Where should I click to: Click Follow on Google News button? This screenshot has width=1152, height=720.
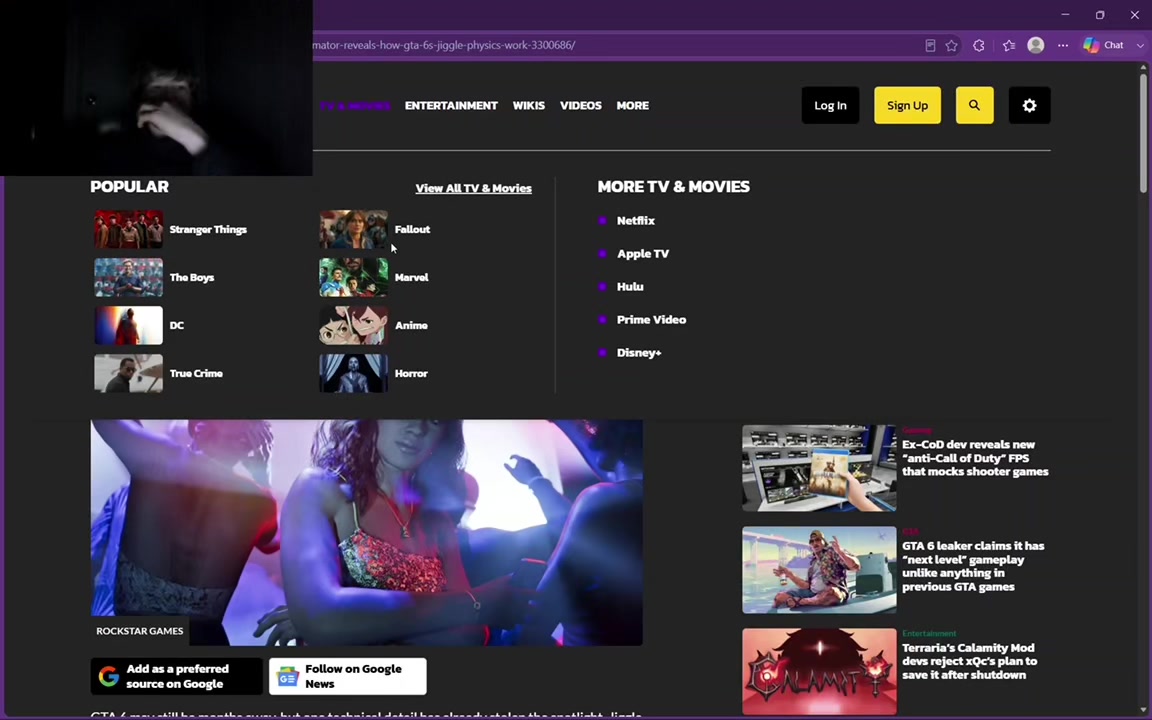[348, 676]
